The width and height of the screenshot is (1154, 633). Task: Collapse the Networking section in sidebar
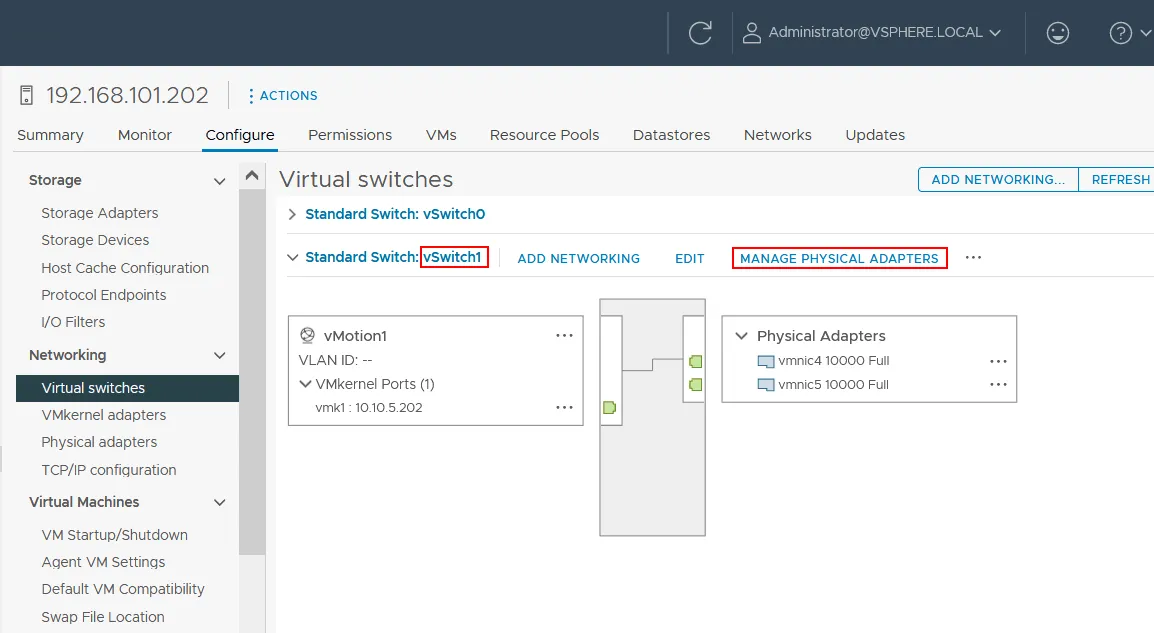pyautogui.click(x=219, y=355)
